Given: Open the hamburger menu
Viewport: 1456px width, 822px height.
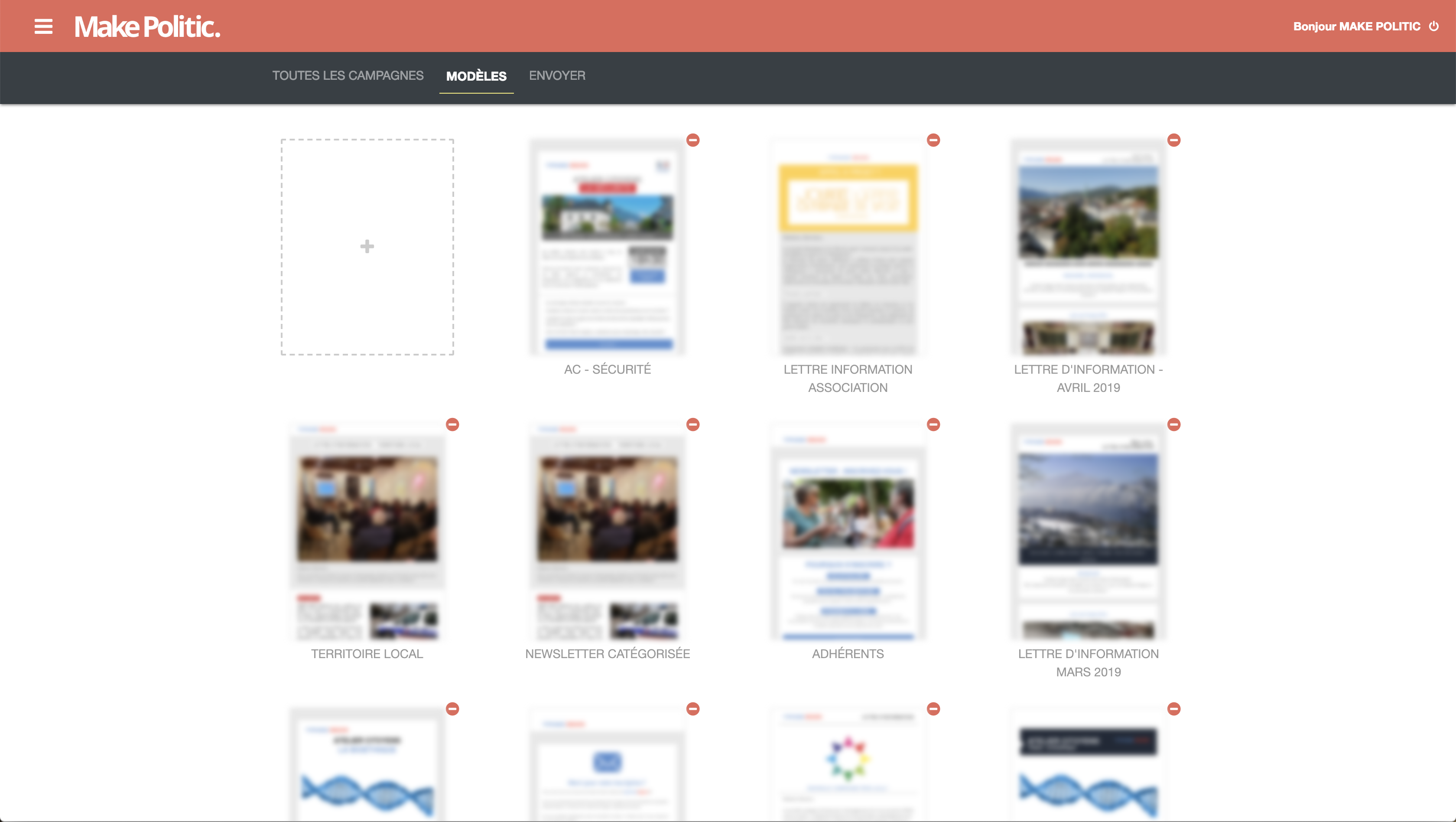Looking at the screenshot, I should [43, 26].
